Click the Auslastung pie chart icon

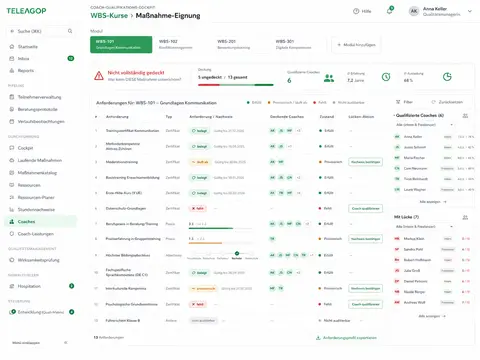(x=447, y=77)
